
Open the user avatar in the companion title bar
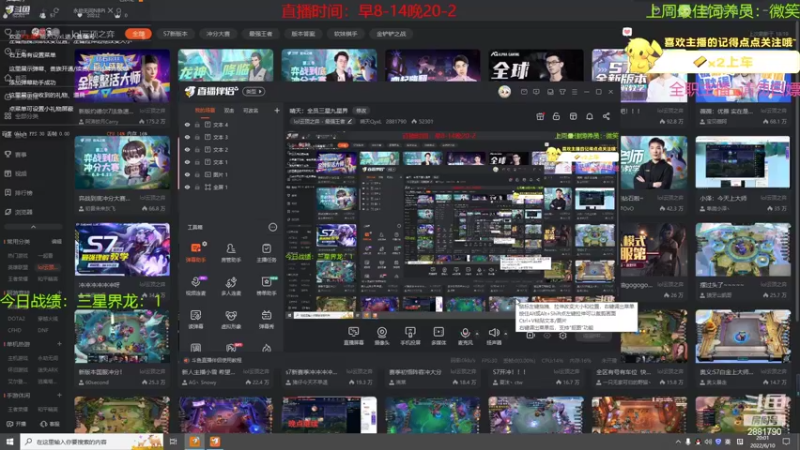[x=504, y=91]
